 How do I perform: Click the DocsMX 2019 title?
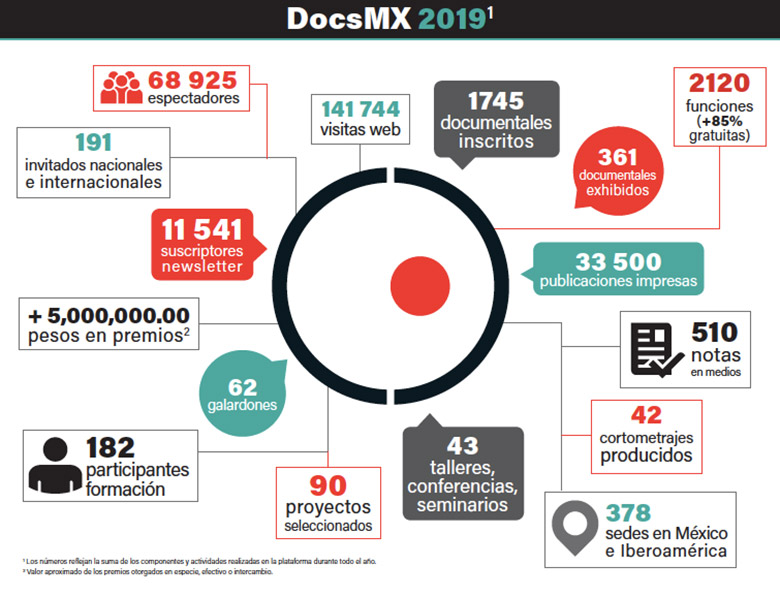click(x=390, y=19)
